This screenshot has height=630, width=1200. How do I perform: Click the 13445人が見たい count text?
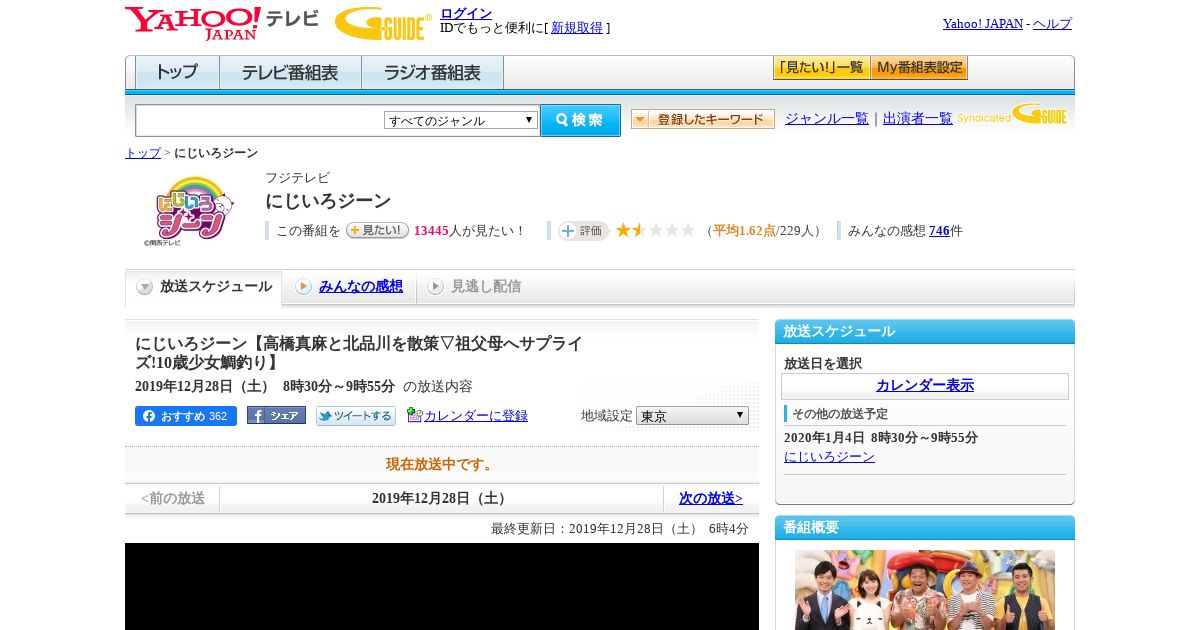(470, 231)
